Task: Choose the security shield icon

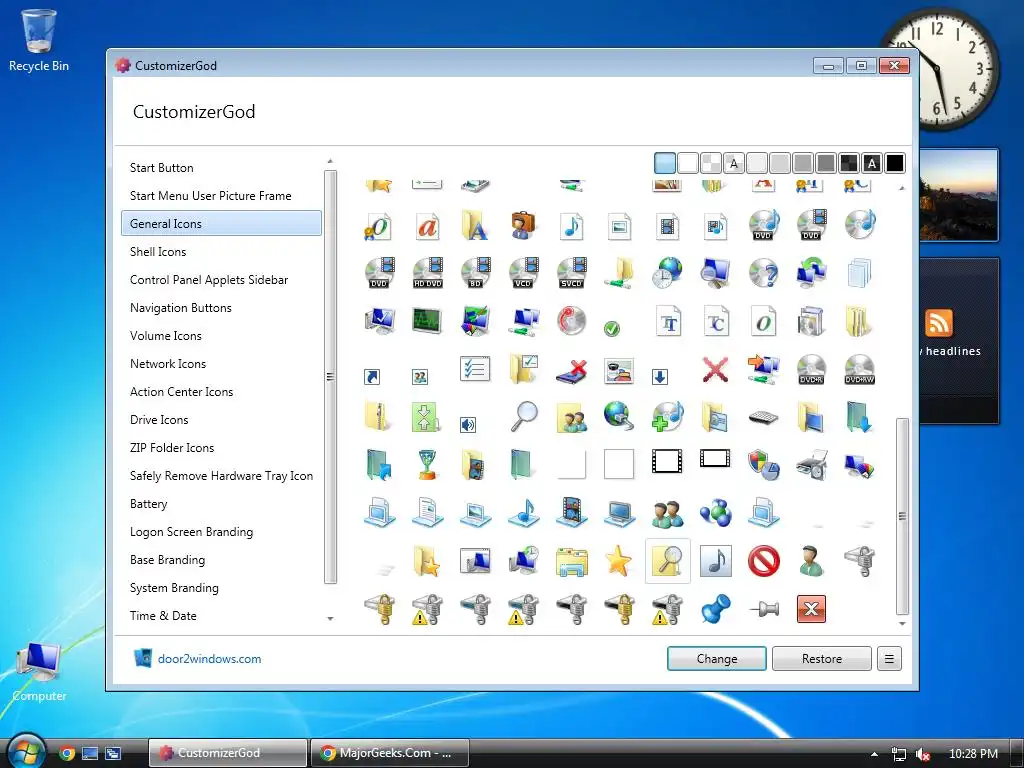Action: point(763,465)
